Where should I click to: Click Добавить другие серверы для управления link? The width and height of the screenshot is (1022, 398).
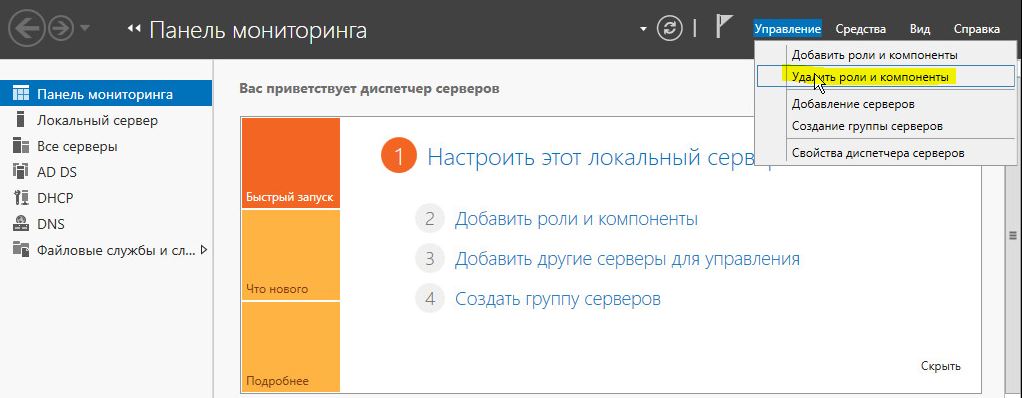(x=627, y=259)
